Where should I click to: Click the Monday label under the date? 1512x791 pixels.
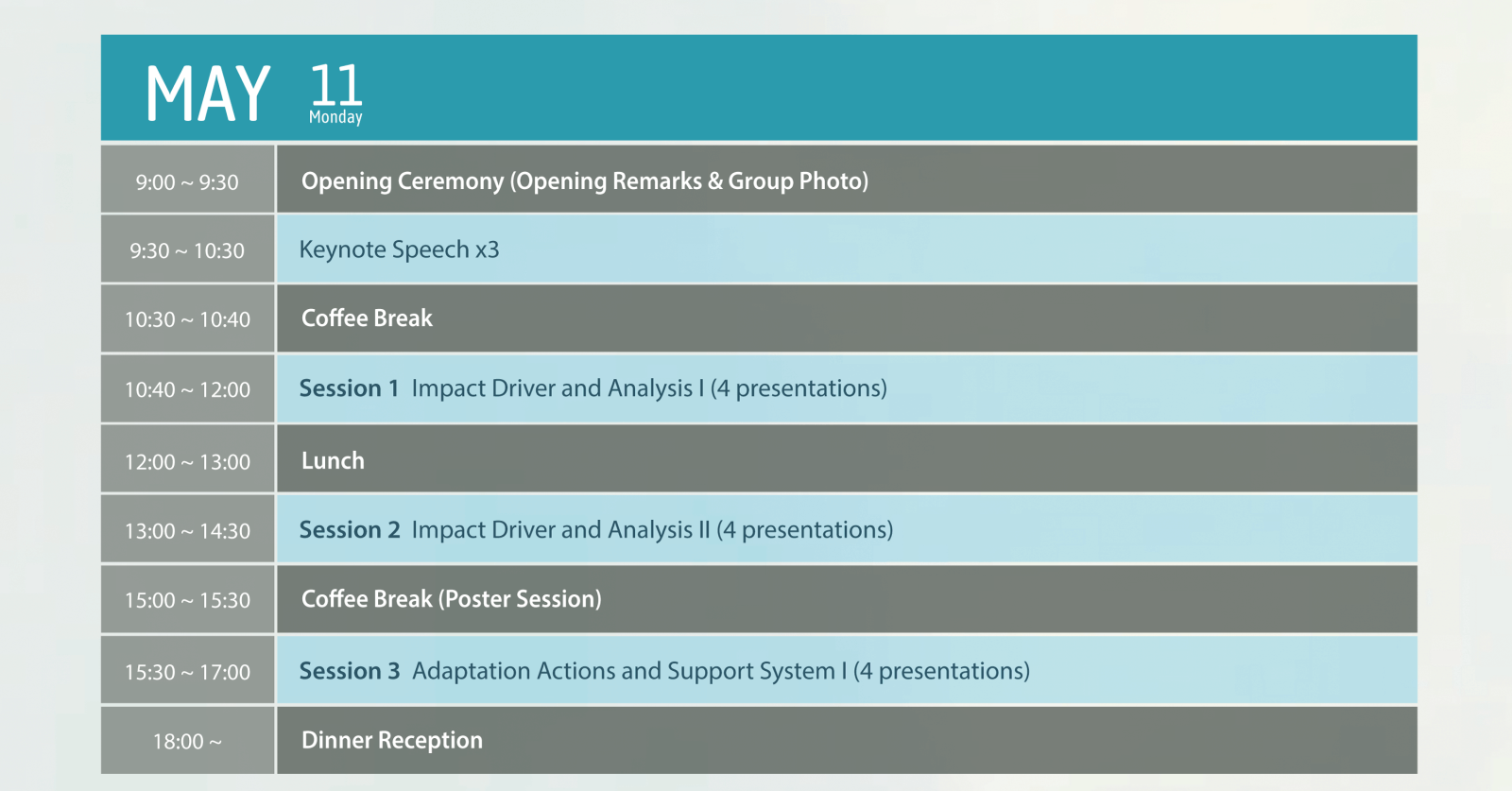tap(335, 117)
